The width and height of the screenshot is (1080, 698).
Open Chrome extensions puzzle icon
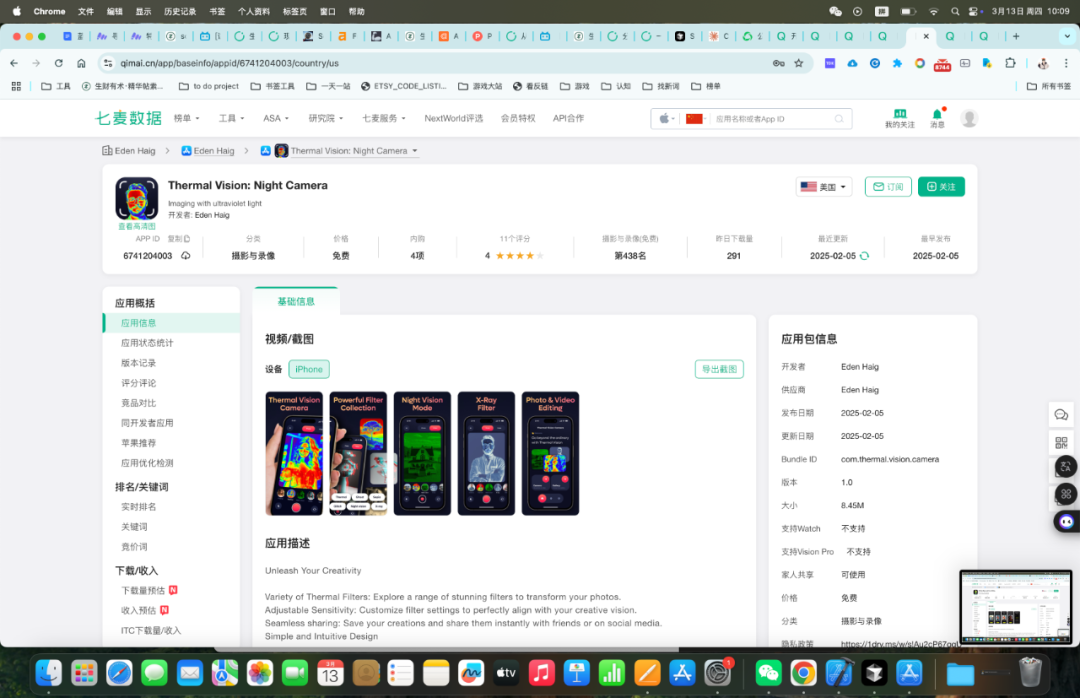1010,63
